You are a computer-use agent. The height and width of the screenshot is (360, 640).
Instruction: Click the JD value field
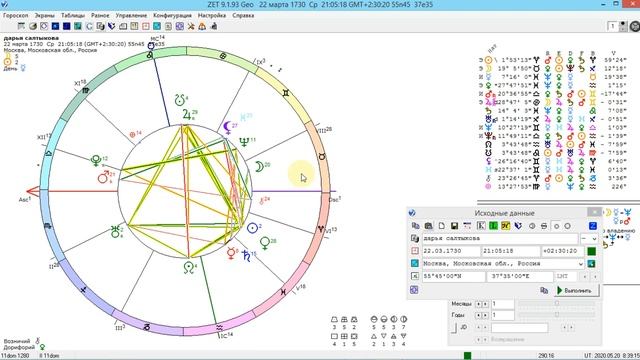(520, 328)
